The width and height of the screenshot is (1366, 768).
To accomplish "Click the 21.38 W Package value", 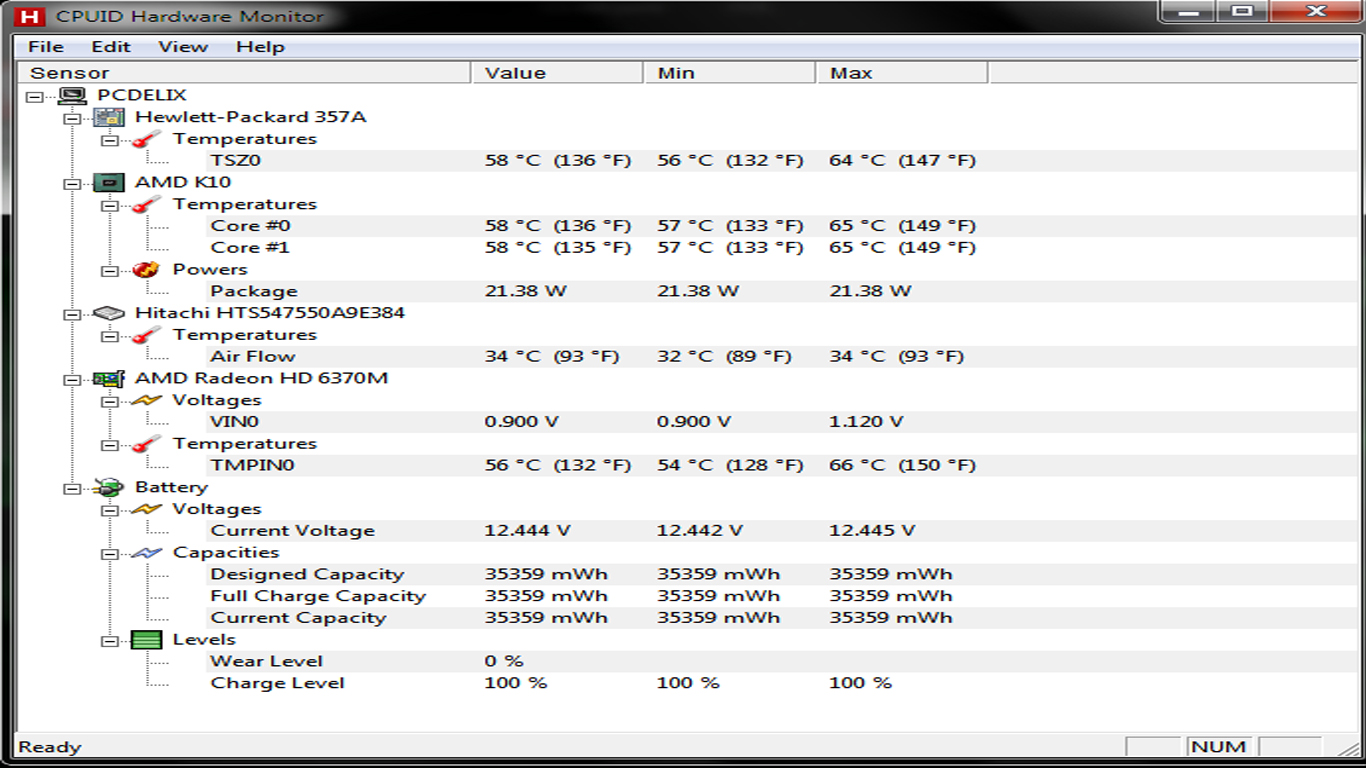I will [x=526, y=291].
